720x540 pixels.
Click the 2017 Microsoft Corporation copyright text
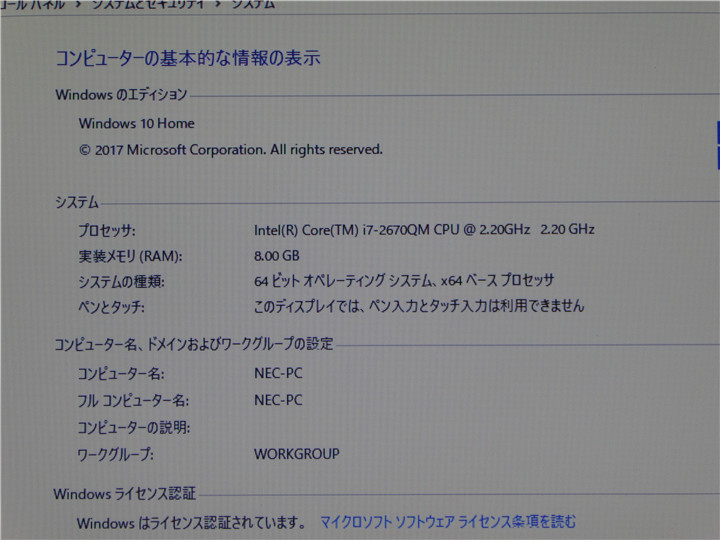click(x=231, y=150)
